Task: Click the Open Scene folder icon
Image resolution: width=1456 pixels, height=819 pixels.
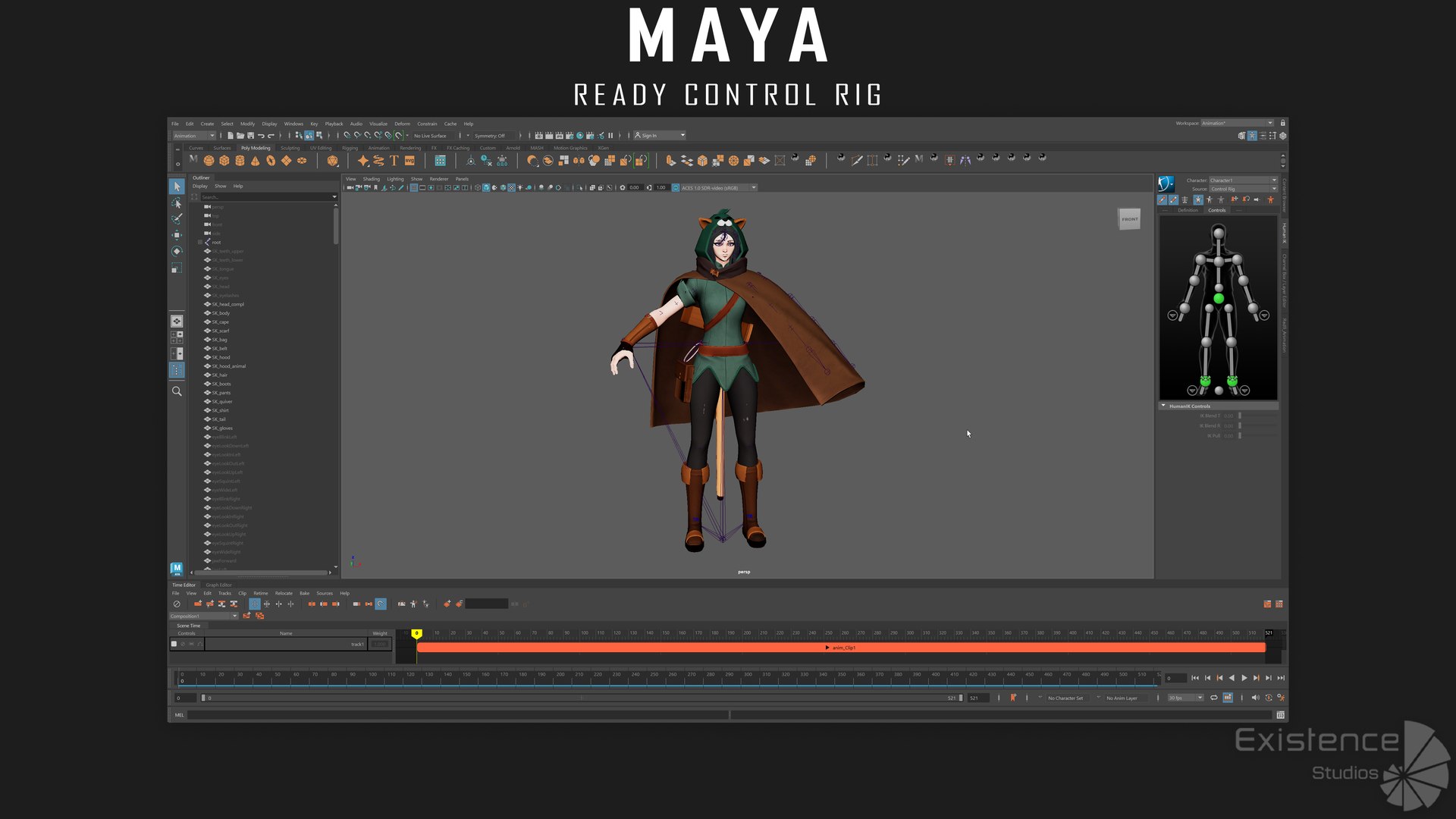Action: pos(240,136)
